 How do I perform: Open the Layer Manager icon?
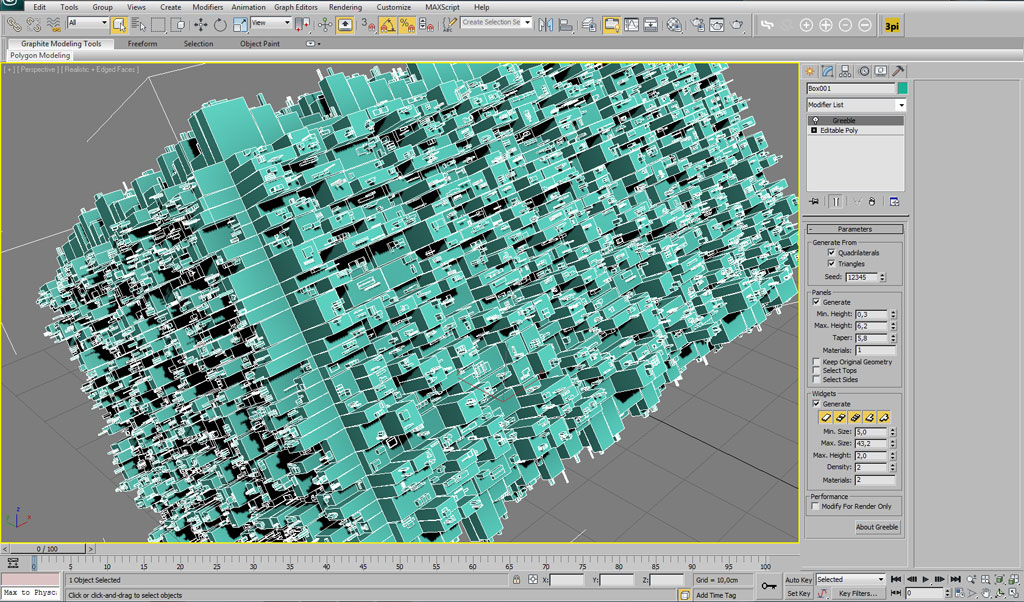[588, 25]
